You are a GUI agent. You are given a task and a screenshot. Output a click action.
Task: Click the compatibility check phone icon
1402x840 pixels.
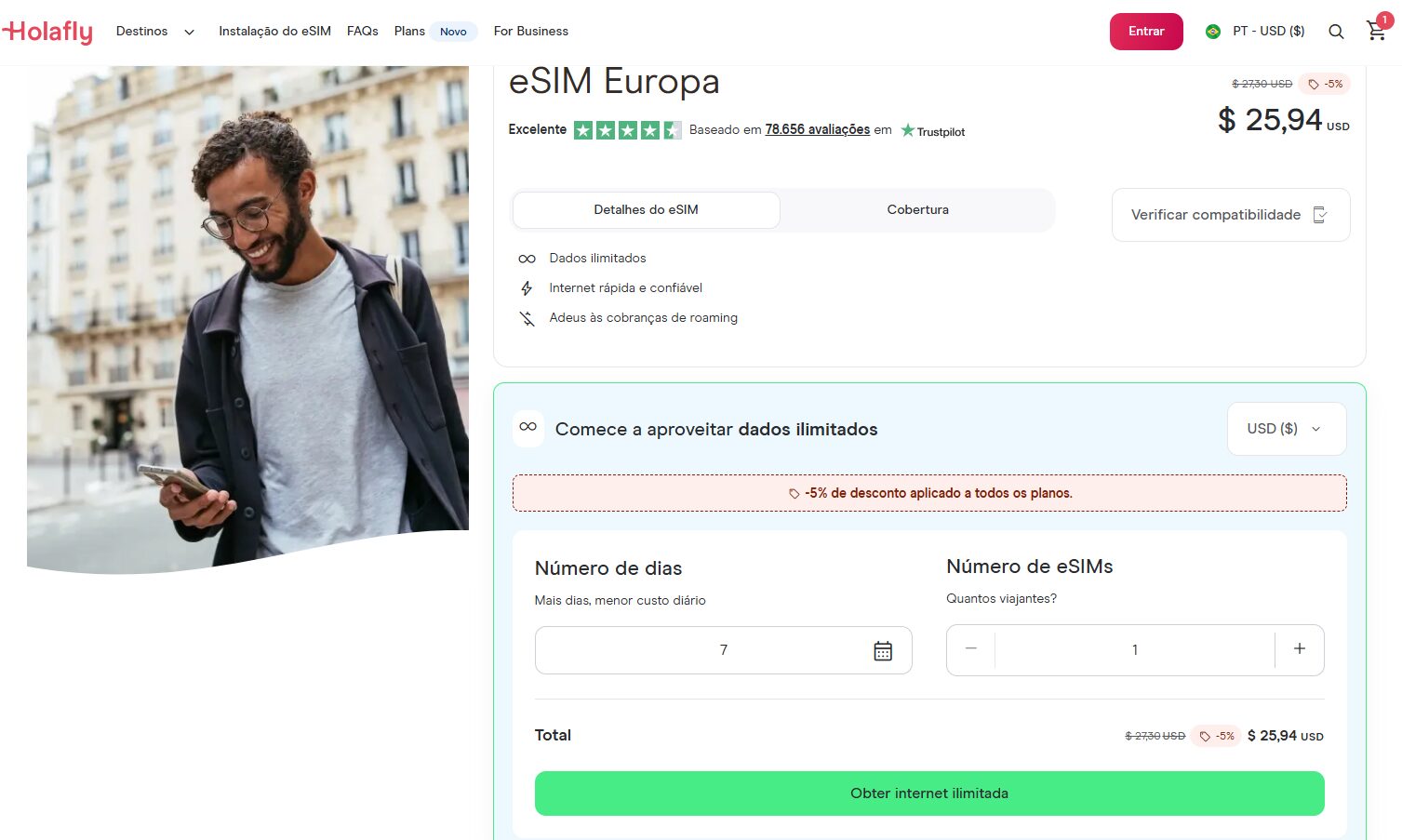coord(1320,215)
